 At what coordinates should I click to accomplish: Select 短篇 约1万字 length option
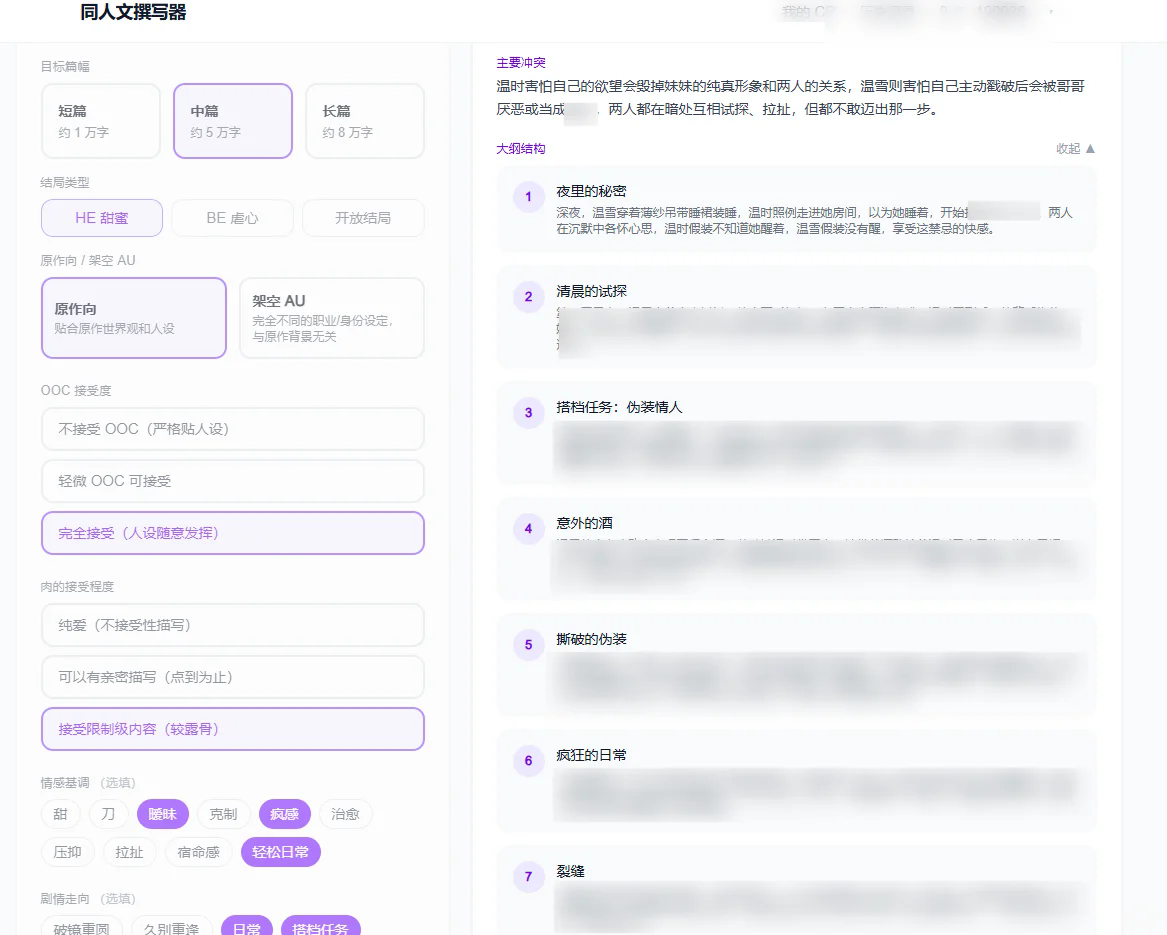[x=101, y=121]
